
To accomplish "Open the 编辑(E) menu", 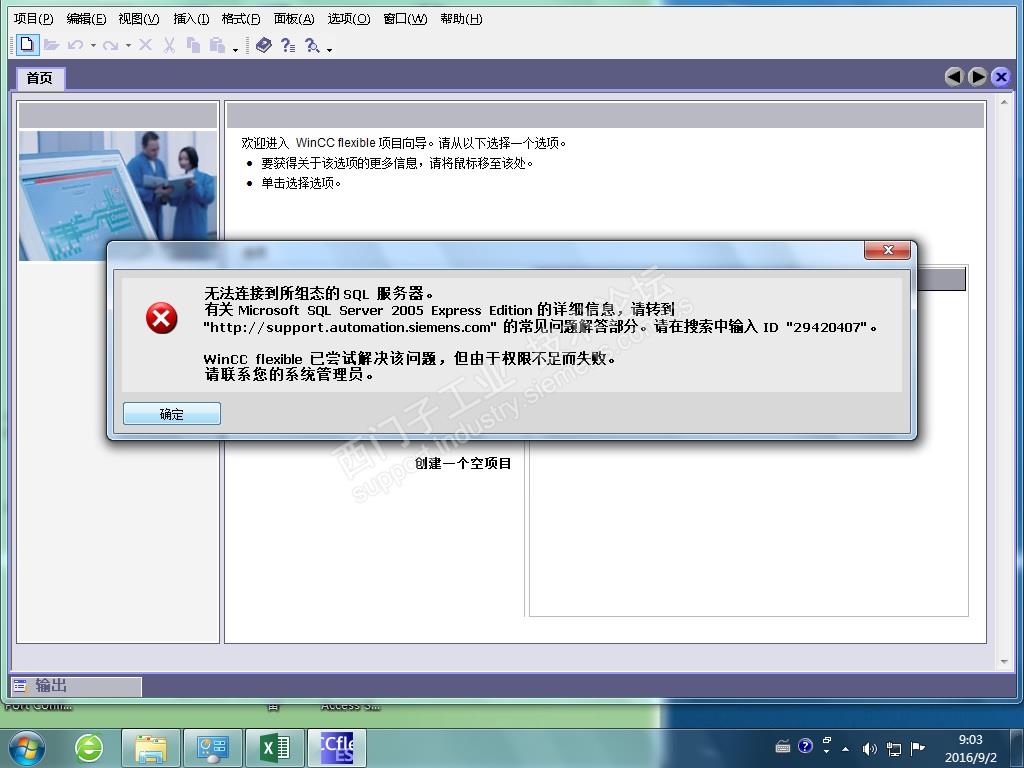I will point(86,19).
